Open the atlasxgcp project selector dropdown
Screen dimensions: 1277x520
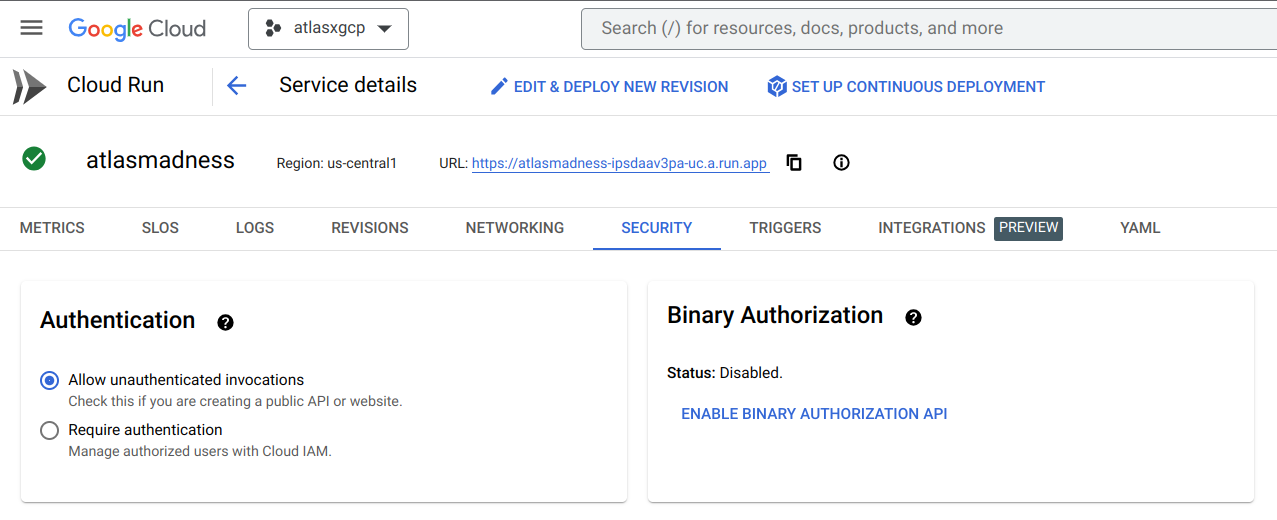(x=328, y=28)
